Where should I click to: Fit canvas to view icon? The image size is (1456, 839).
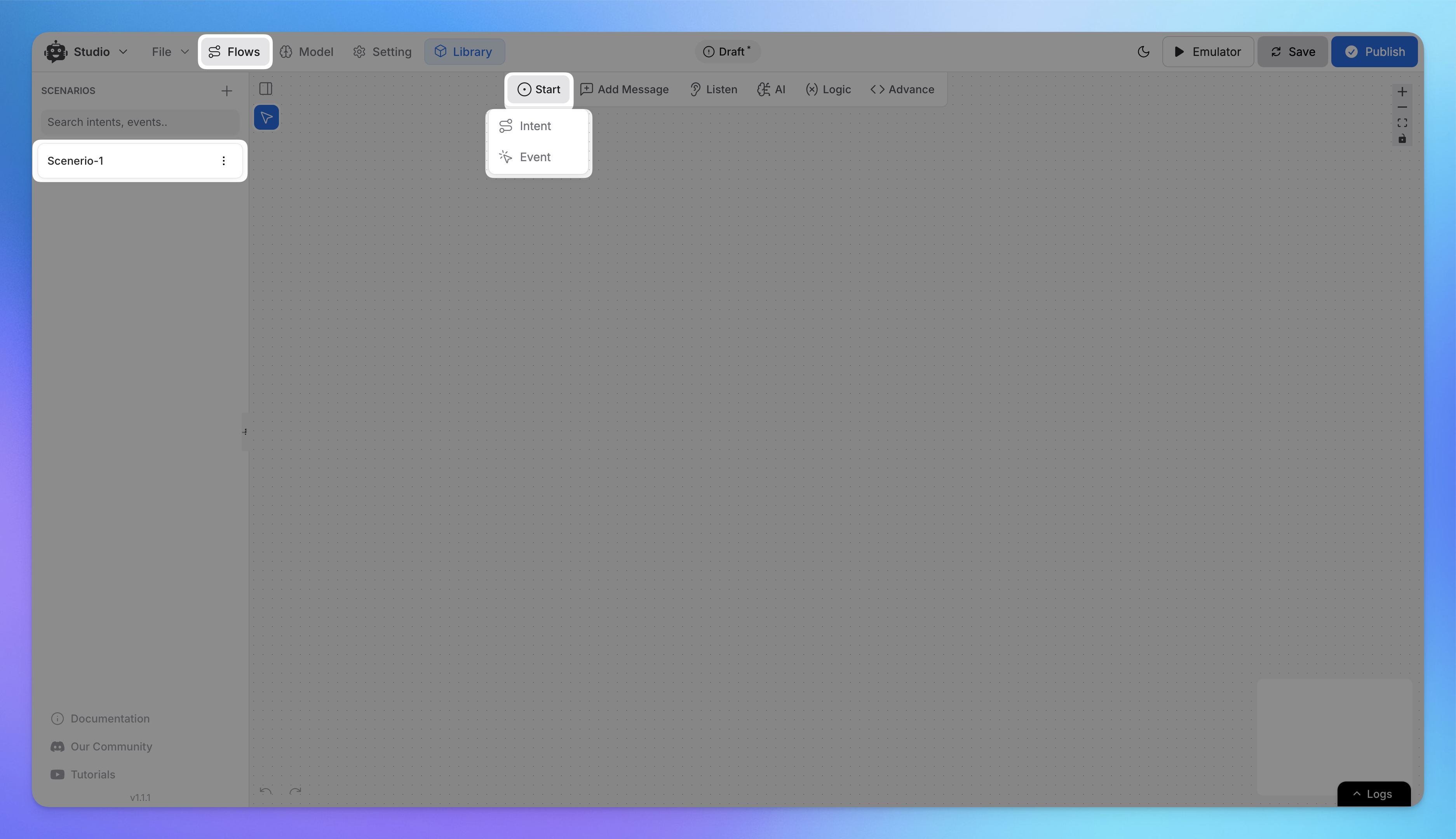pyautogui.click(x=1402, y=123)
